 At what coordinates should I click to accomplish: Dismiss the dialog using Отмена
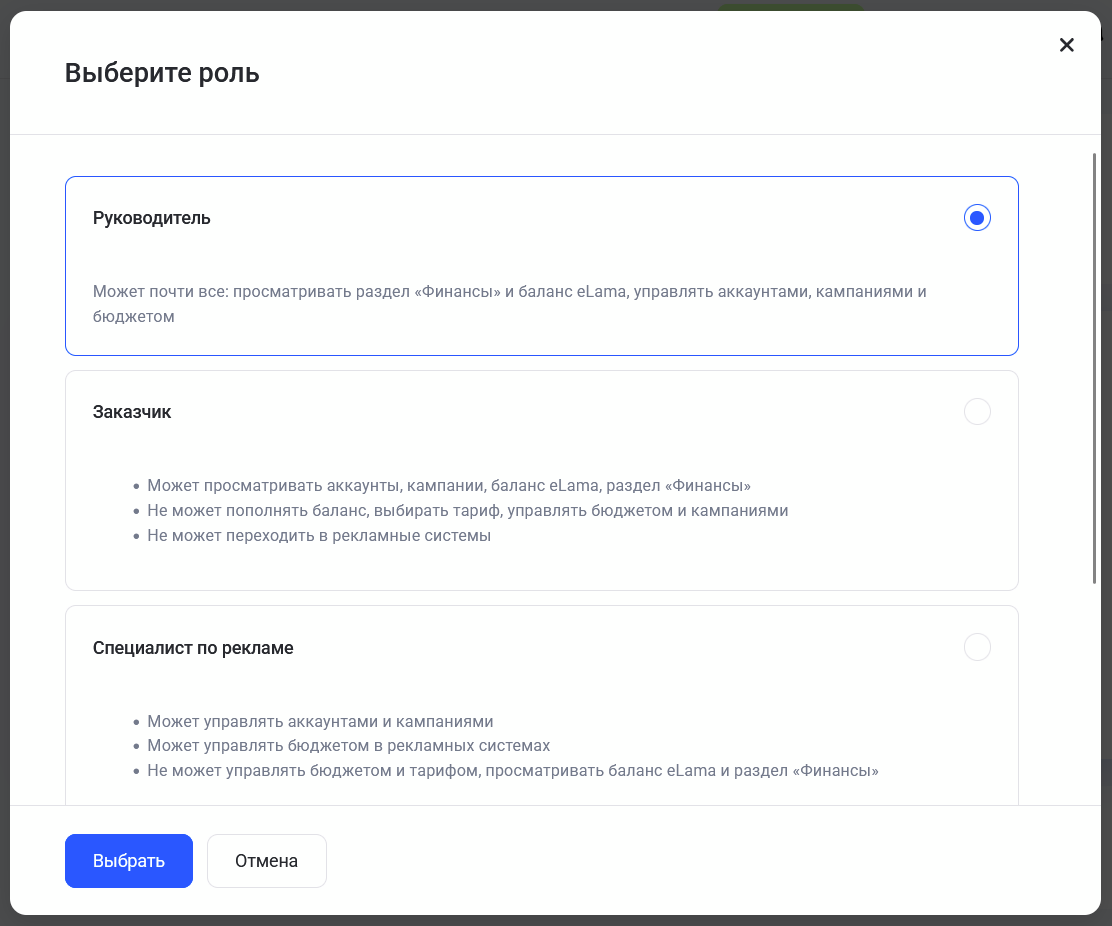[x=266, y=860]
